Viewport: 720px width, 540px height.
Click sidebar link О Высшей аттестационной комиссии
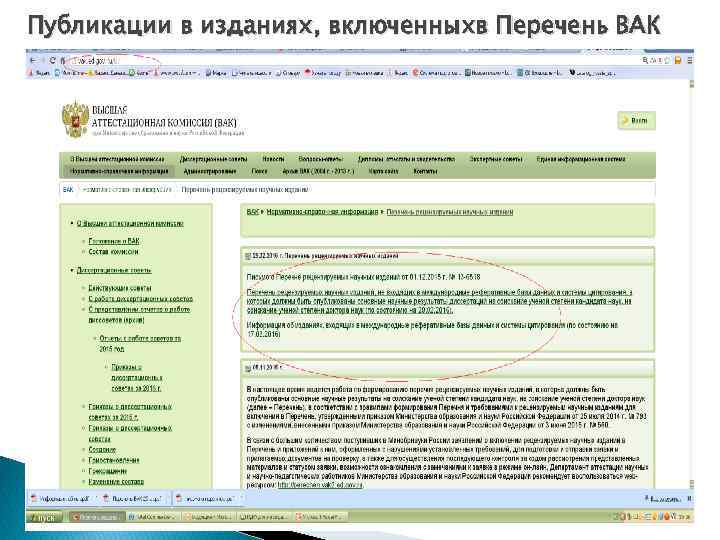pos(130,224)
